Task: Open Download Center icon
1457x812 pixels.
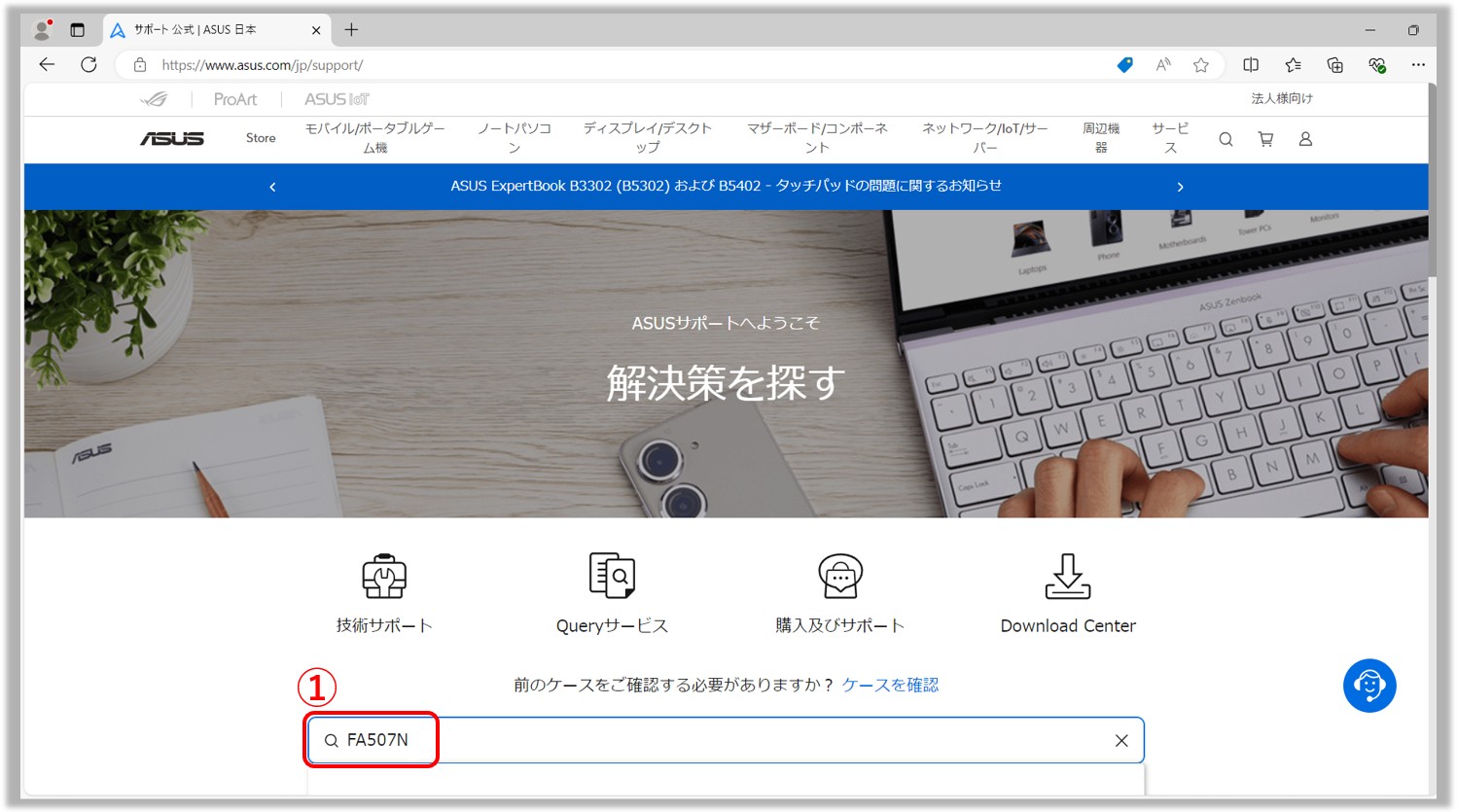Action: coord(1068,576)
